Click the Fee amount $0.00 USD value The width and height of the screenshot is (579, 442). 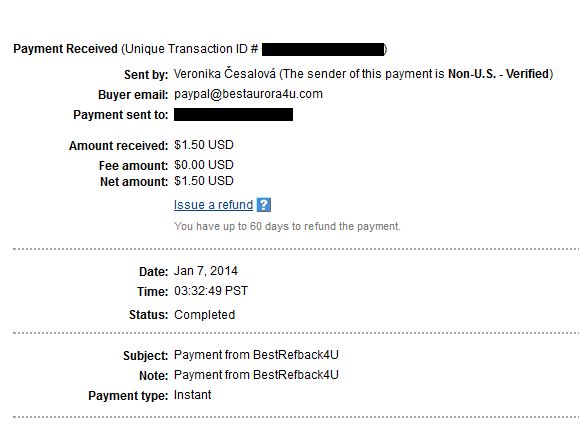204,165
